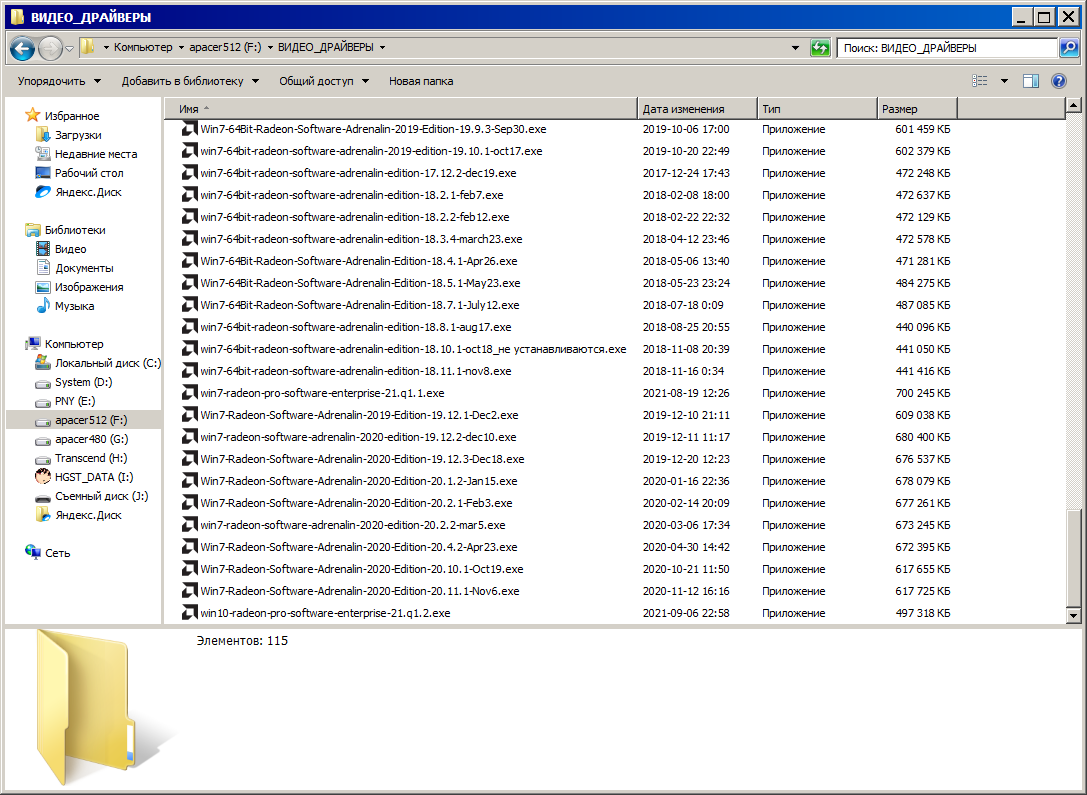Select PNY (E:) drive
Image resolution: width=1087 pixels, height=795 pixels.
[x=75, y=401]
